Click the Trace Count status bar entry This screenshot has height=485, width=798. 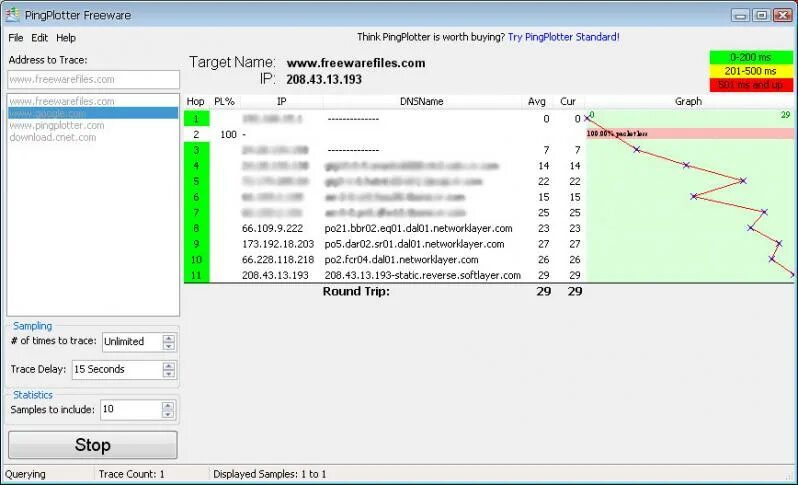131,474
